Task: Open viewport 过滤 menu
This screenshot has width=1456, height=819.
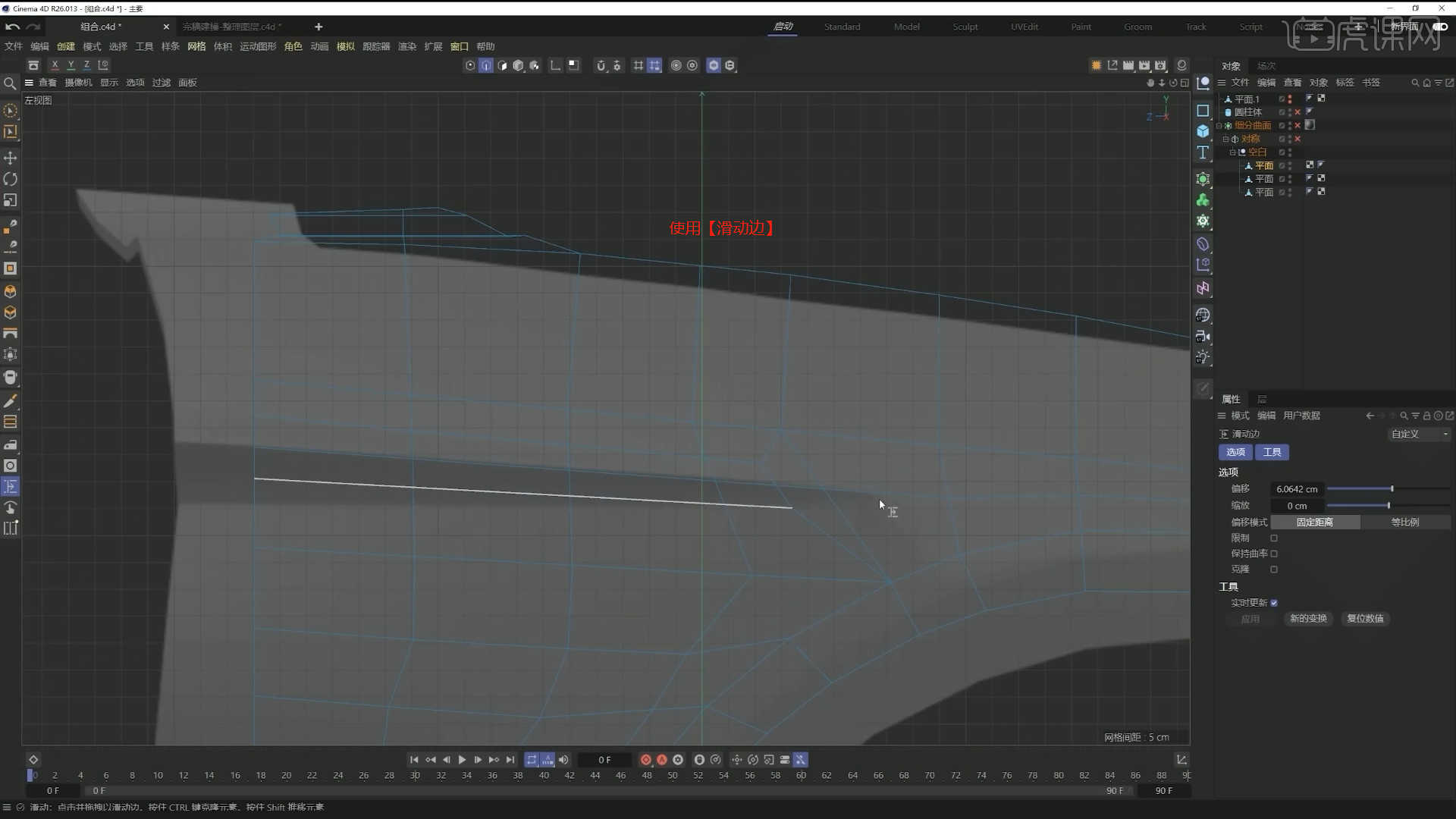Action: coord(162,83)
